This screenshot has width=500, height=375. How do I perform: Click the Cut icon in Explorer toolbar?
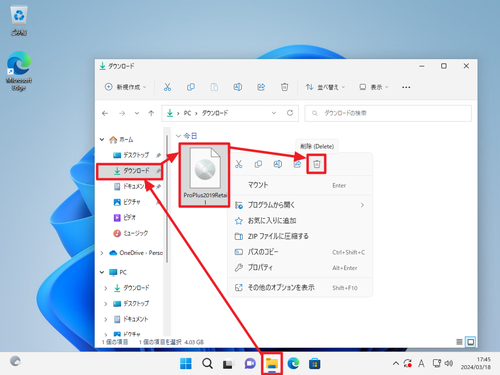click(x=167, y=87)
